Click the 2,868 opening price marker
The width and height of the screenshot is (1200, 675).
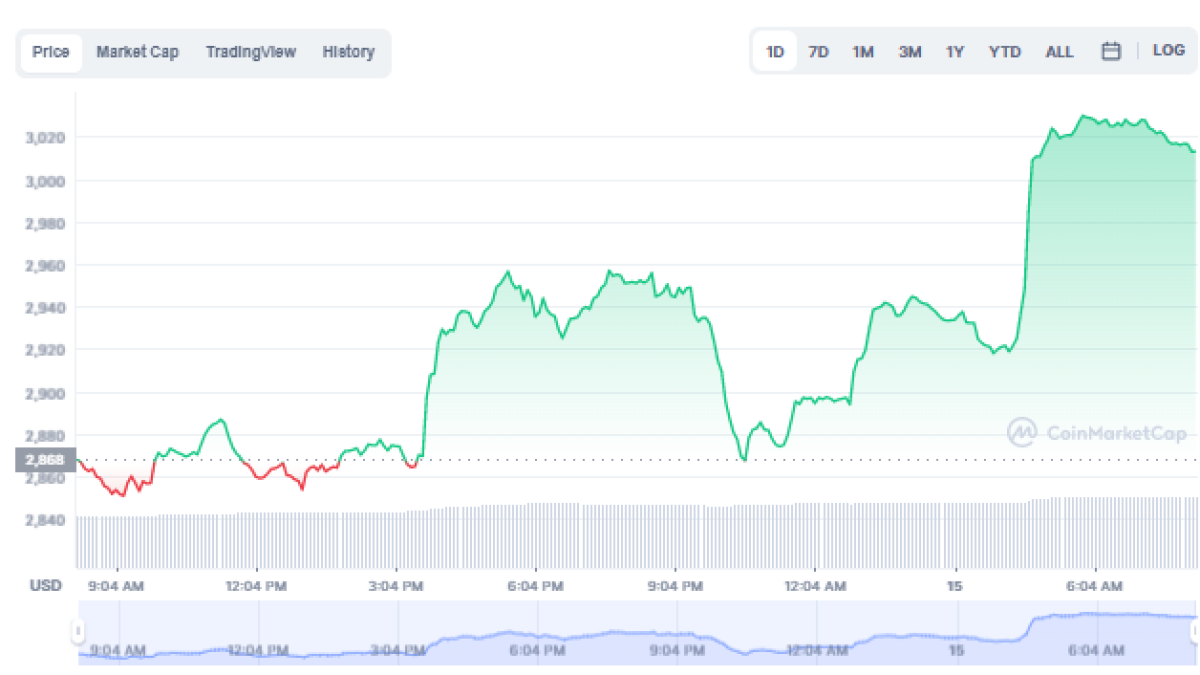click(x=45, y=460)
